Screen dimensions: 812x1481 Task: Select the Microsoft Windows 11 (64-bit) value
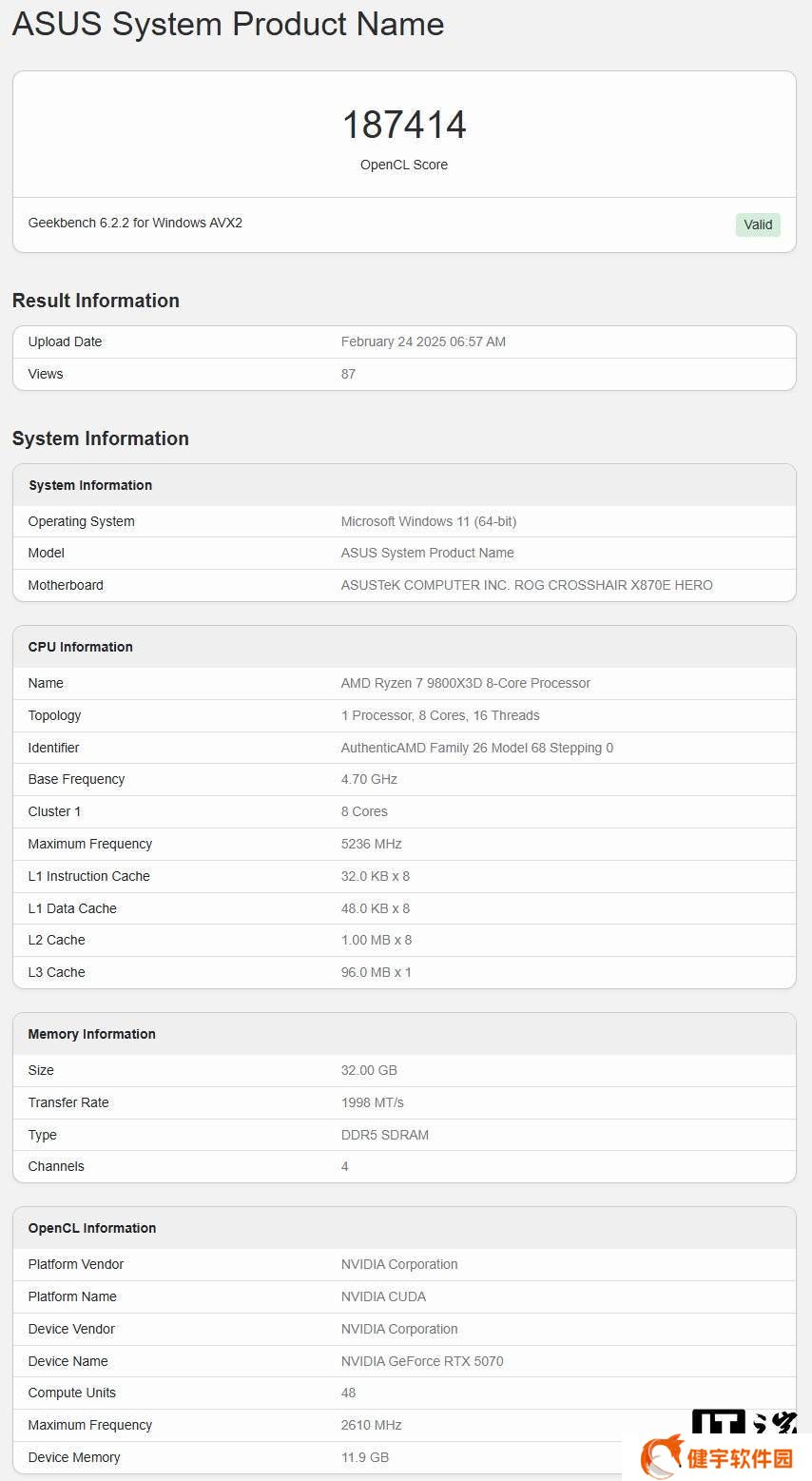point(429,521)
